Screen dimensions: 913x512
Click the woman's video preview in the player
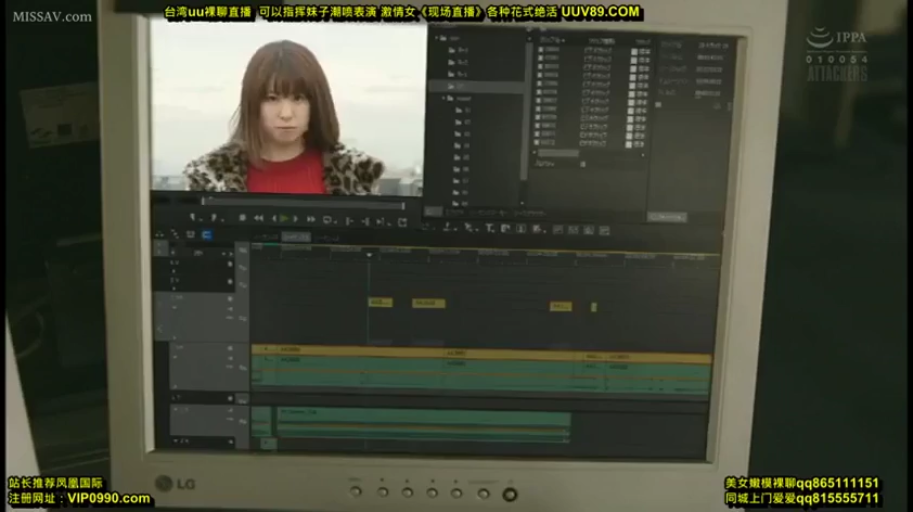288,105
